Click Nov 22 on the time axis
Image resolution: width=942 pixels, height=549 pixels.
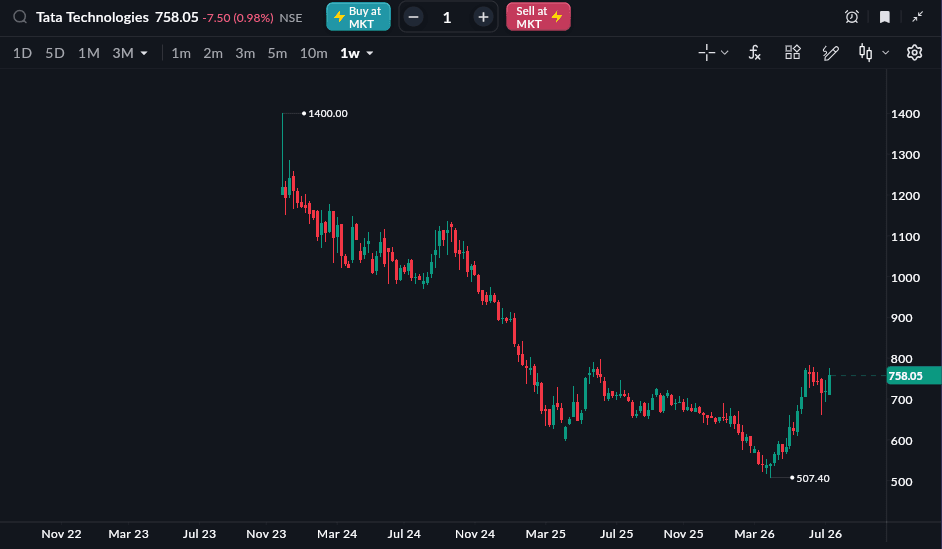click(x=61, y=534)
